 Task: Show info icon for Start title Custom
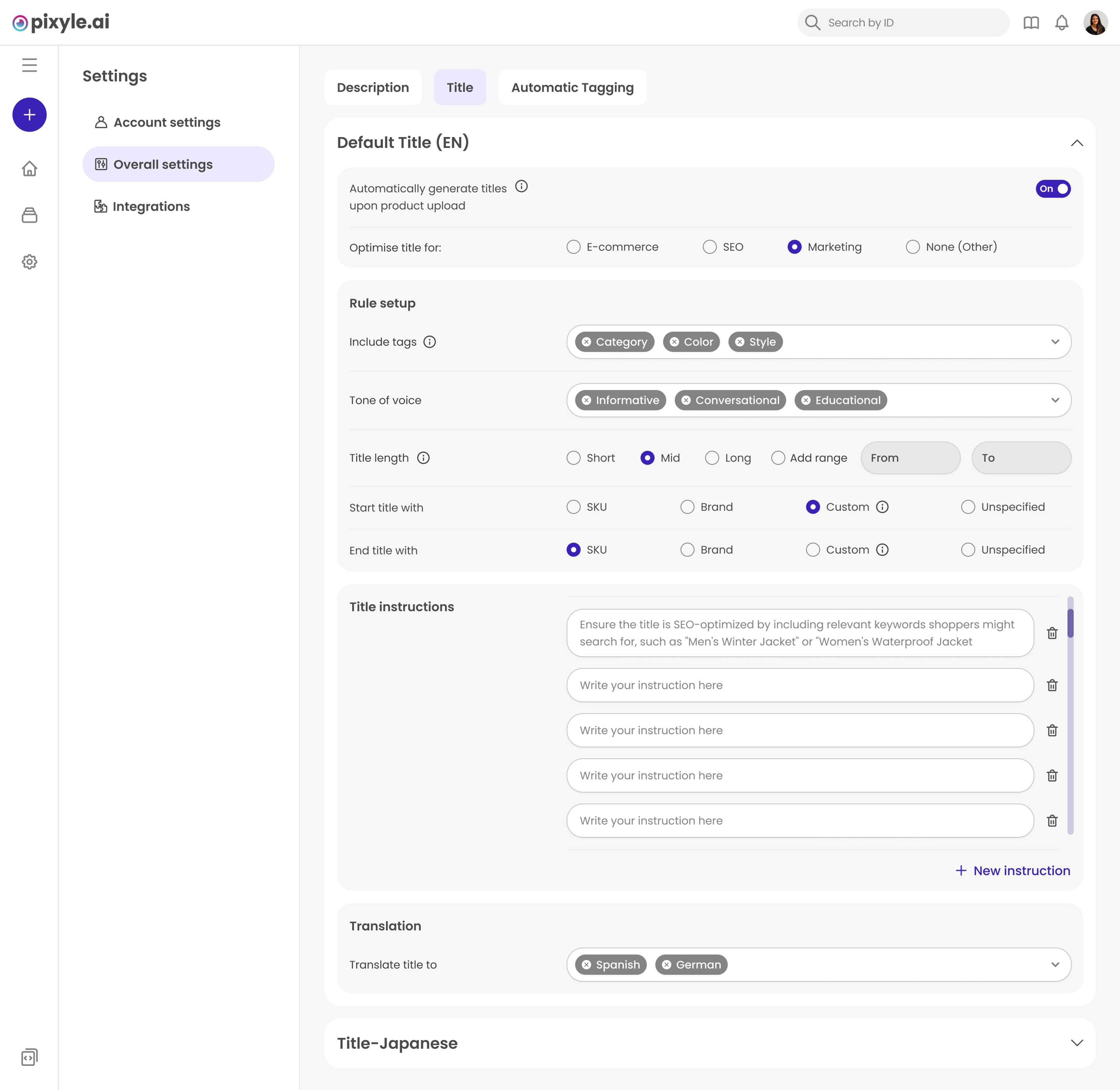882,506
